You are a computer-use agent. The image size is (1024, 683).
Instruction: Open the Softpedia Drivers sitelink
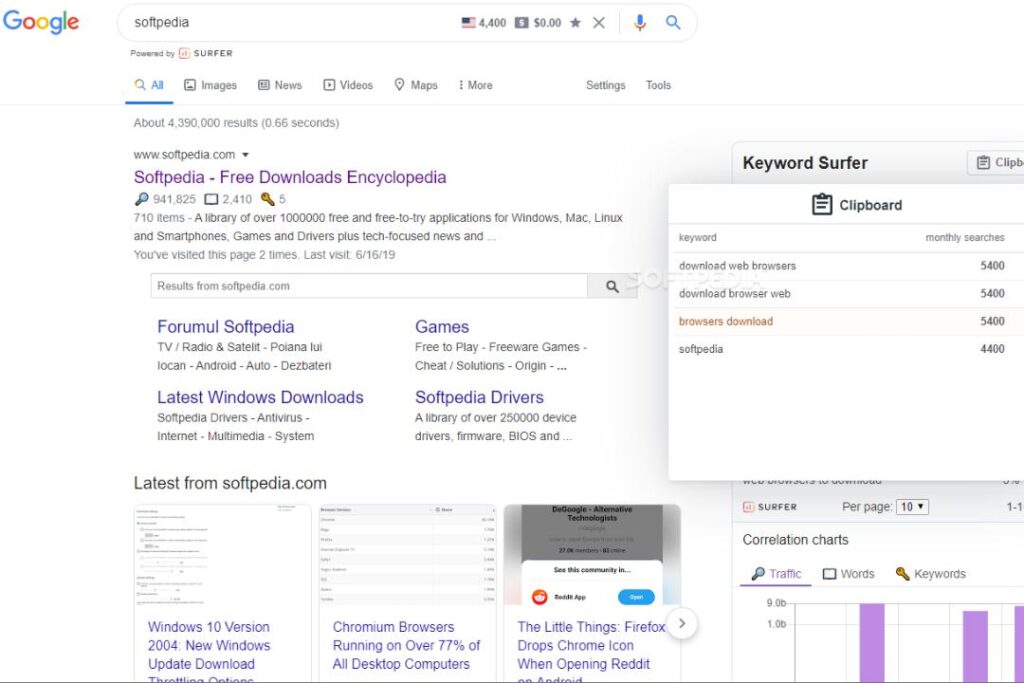(x=479, y=397)
